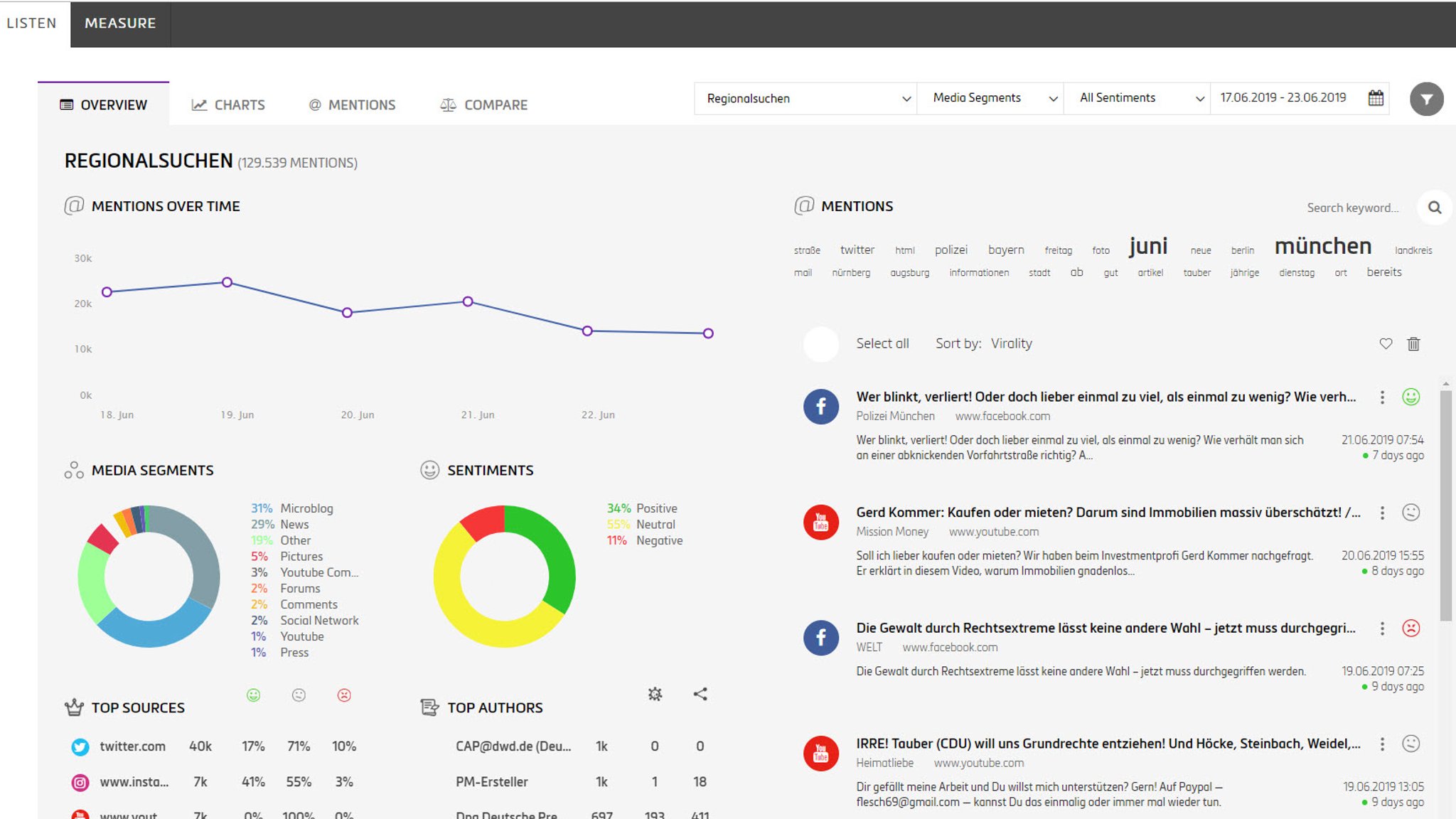Image resolution: width=1456 pixels, height=819 pixels.
Task: Click YouTube icon of Heimatliebe mention
Action: [821, 754]
